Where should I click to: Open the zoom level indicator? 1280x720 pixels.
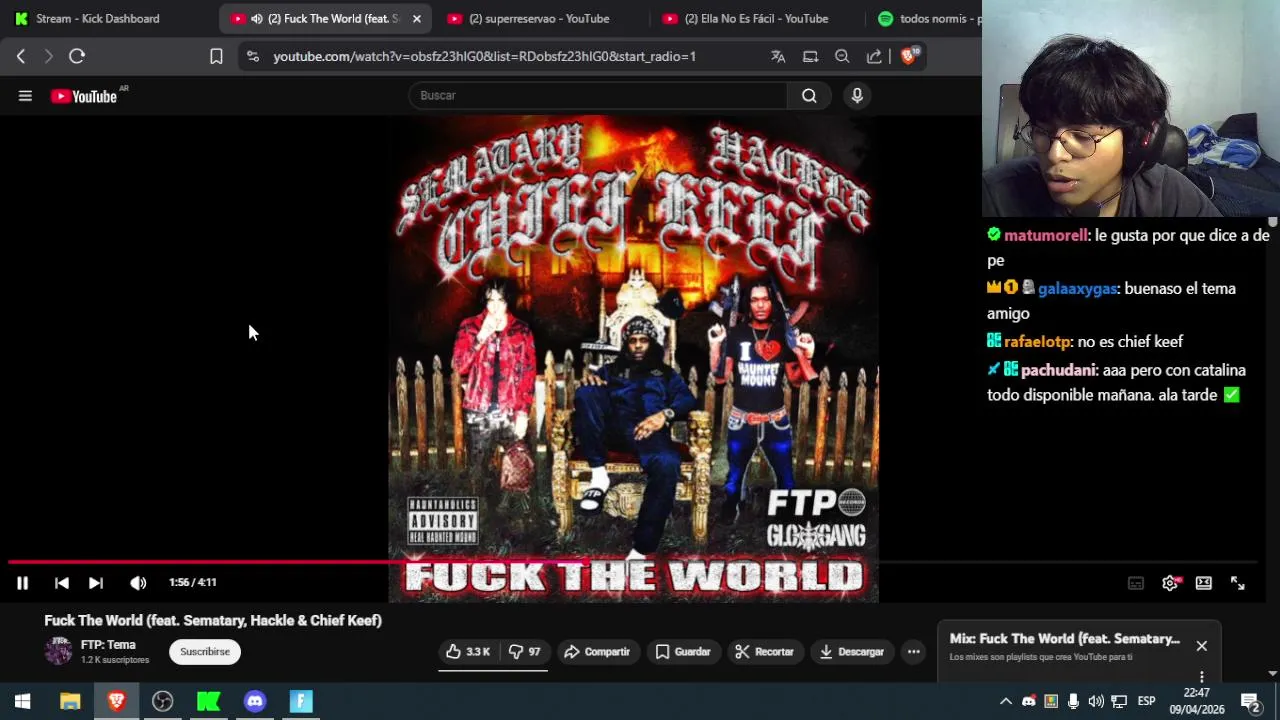tap(842, 57)
